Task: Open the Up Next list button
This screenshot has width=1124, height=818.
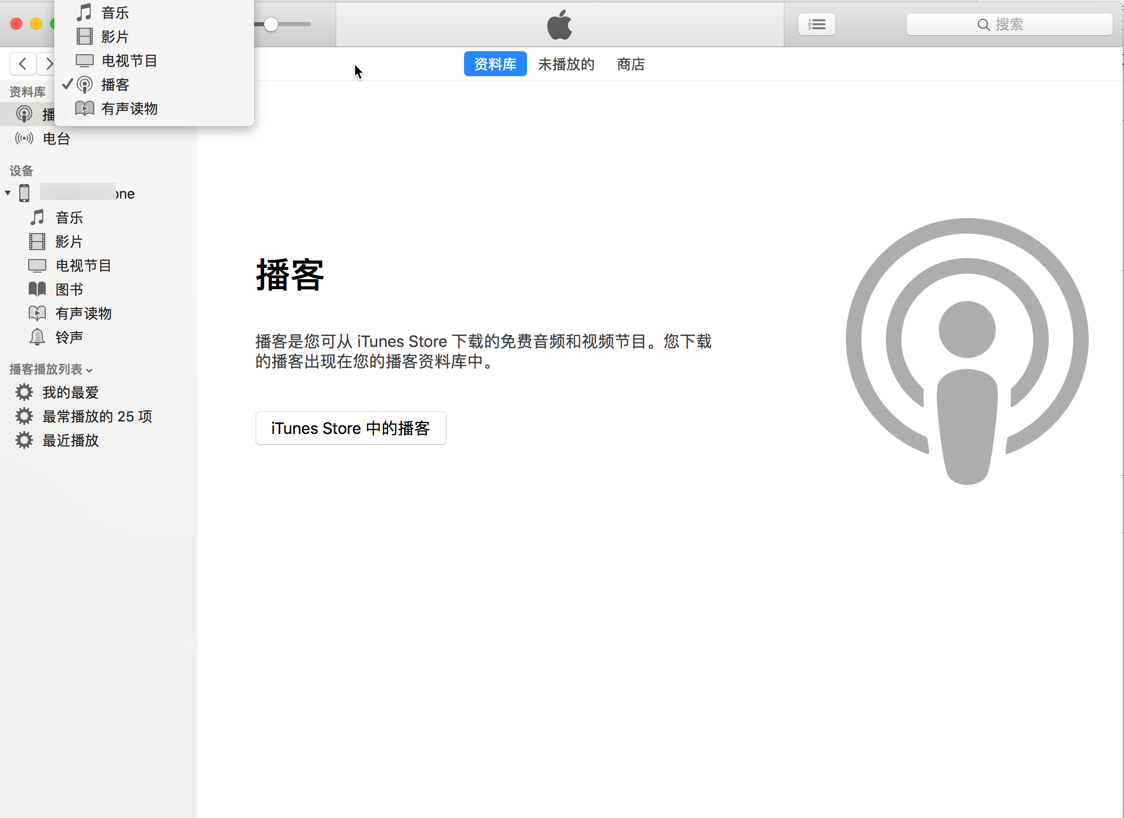Action: (x=816, y=24)
